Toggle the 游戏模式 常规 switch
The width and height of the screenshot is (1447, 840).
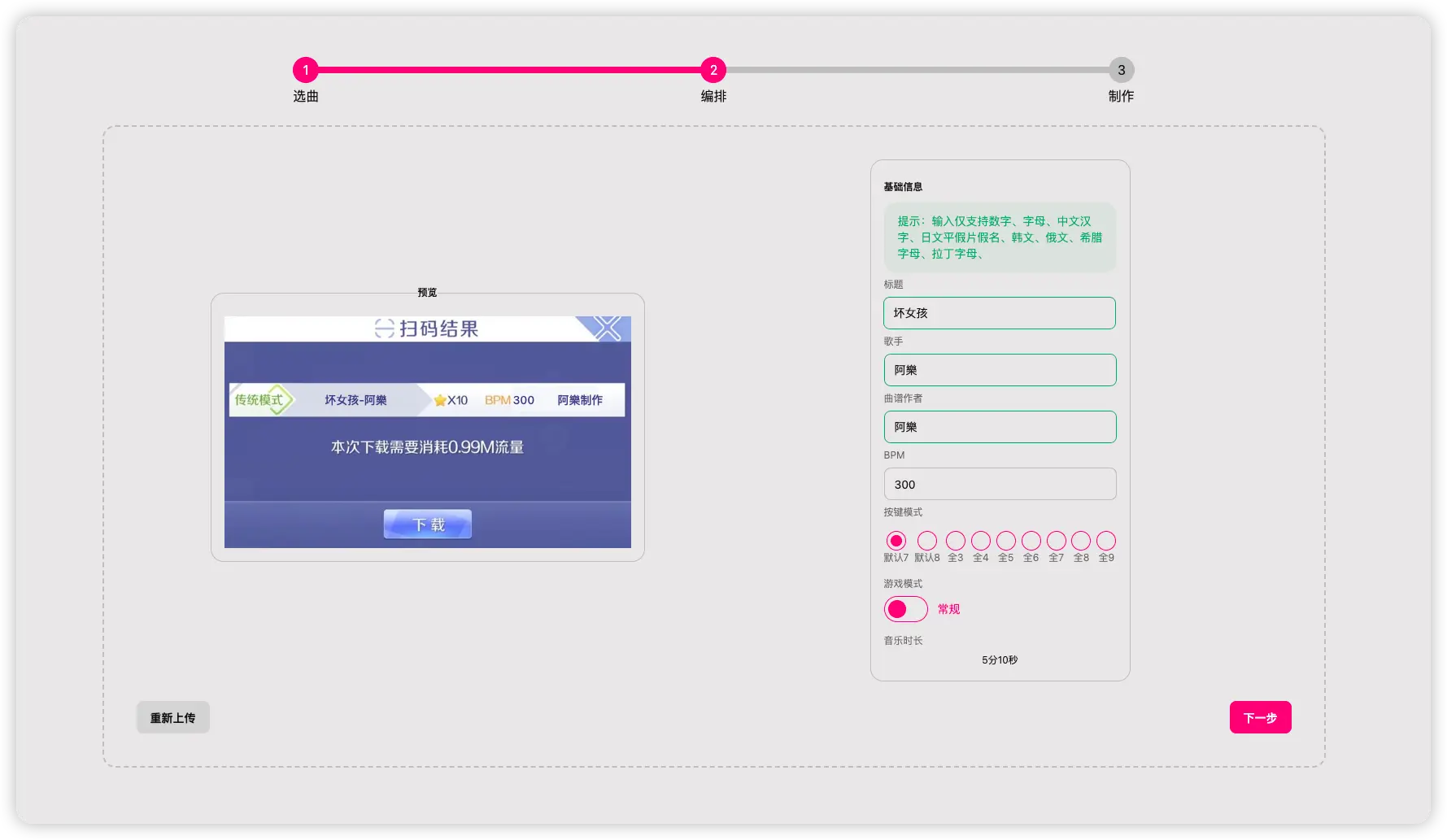coord(906,609)
